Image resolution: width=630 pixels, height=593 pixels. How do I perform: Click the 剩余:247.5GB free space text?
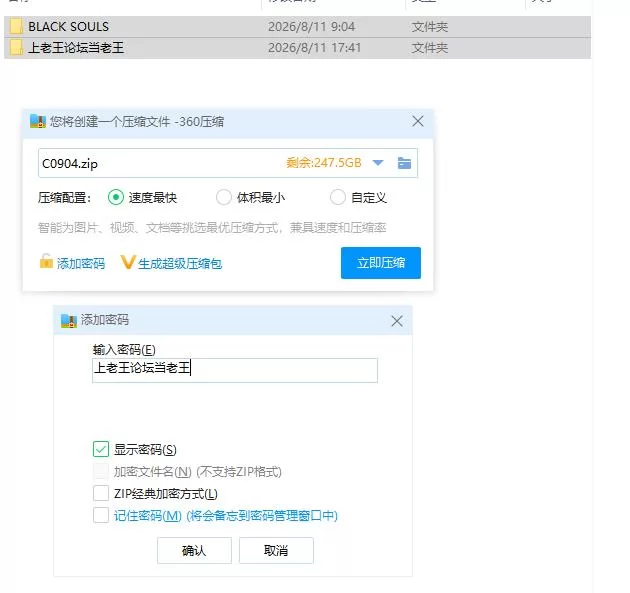pyautogui.click(x=324, y=163)
